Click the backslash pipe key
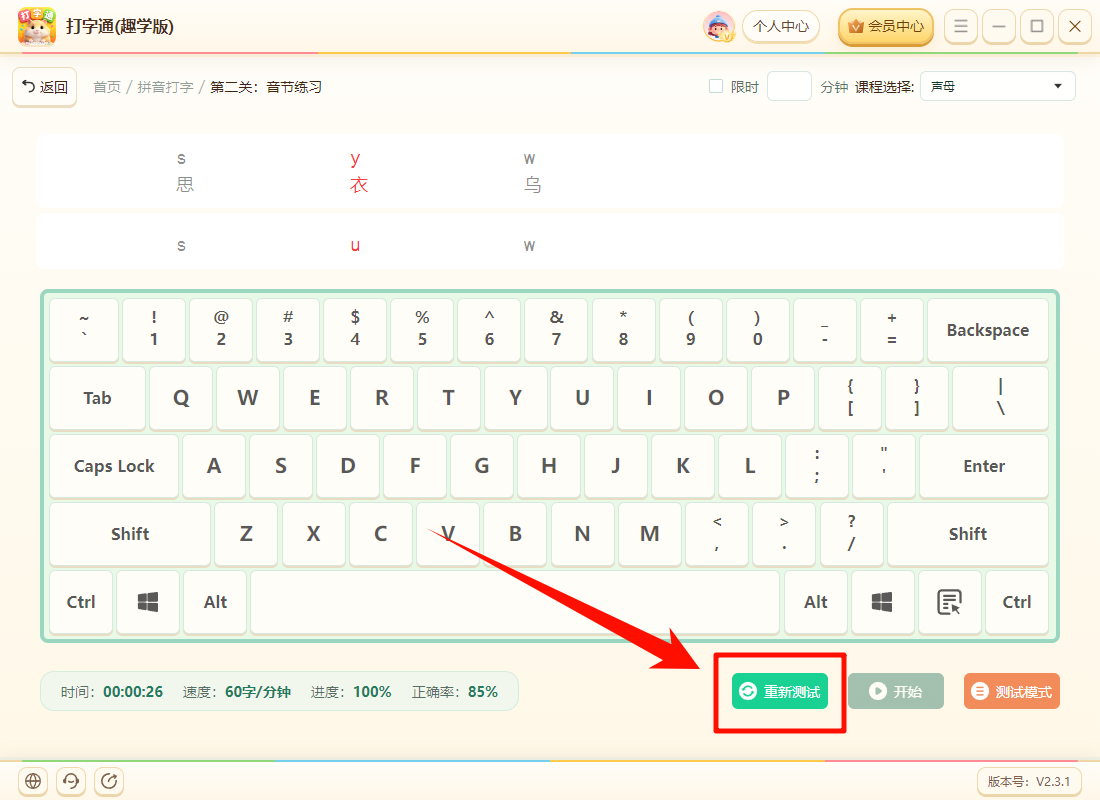Image resolution: width=1100 pixels, height=800 pixels. tap(1000, 398)
